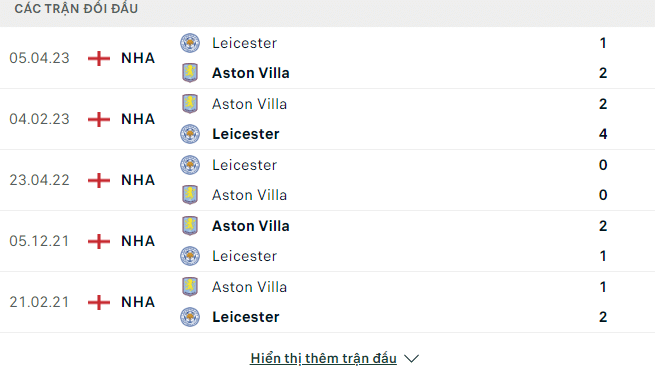Image resolution: width=655 pixels, height=372 pixels.
Task: Click 'Các trận đối đầu' section header
Action: [76, 9]
